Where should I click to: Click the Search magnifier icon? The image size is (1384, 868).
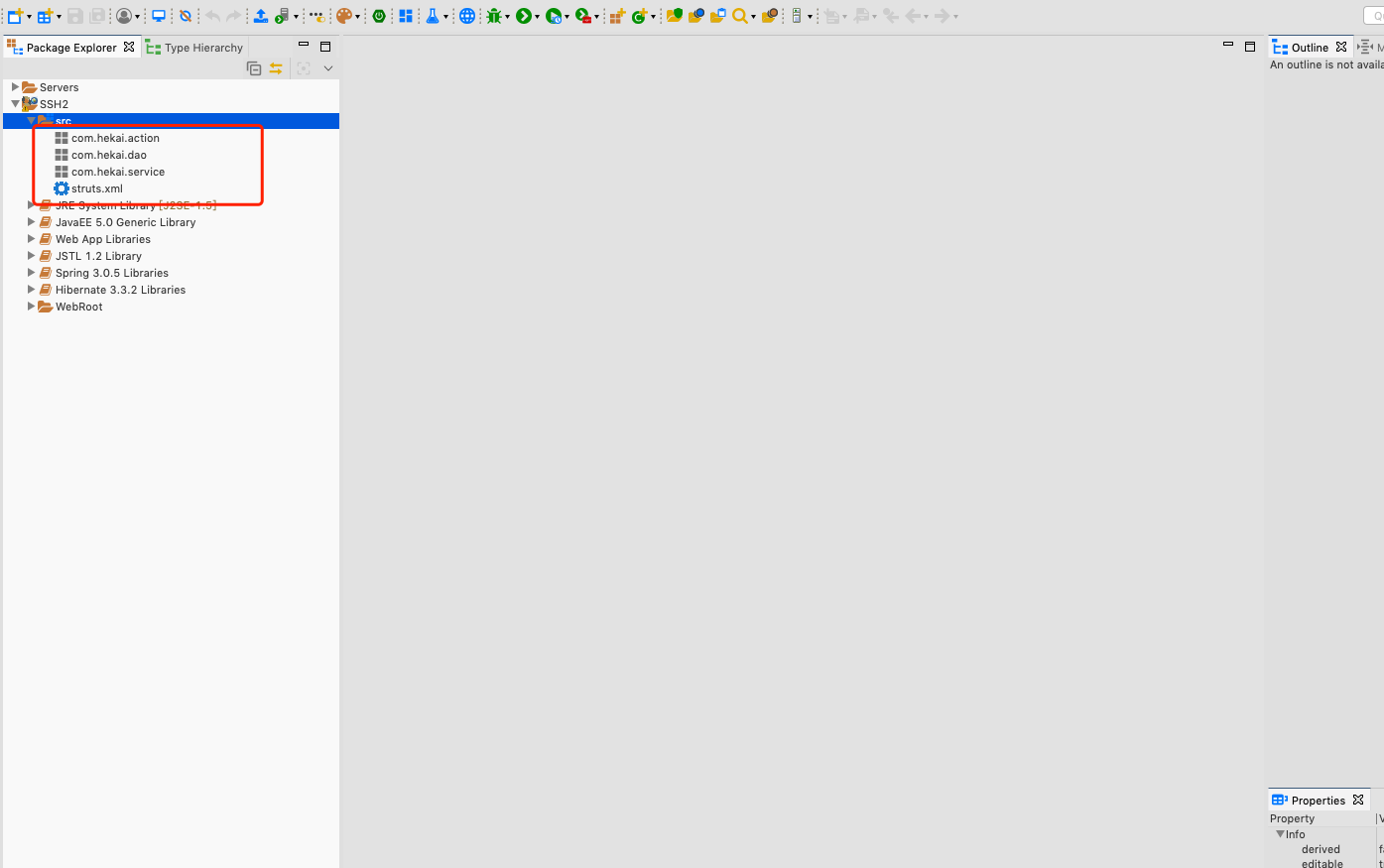tap(740, 16)
